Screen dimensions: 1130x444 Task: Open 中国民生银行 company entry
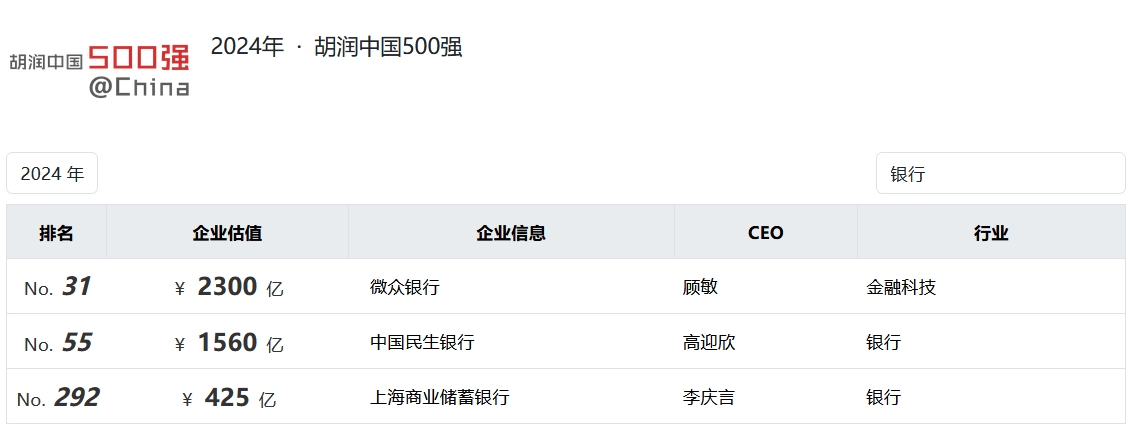(422, 342)
